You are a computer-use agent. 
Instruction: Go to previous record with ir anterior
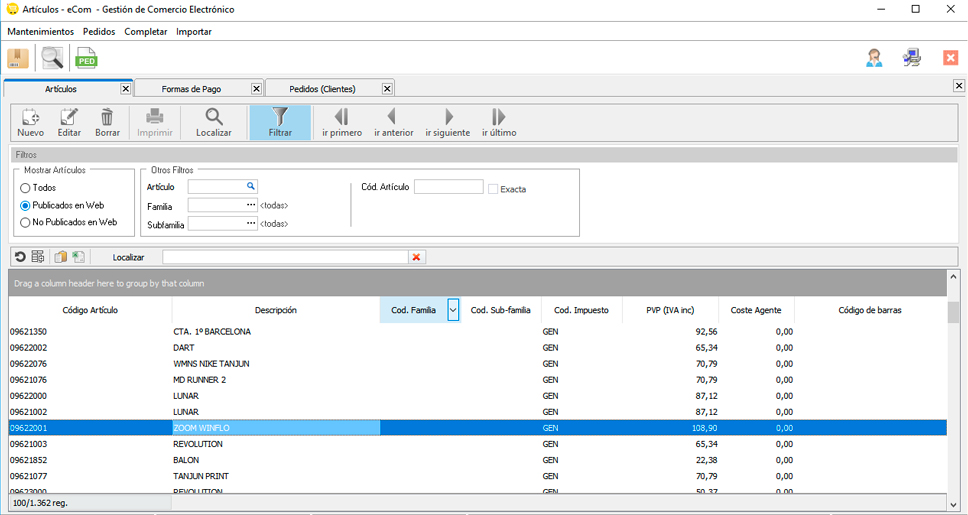point(393,123)
